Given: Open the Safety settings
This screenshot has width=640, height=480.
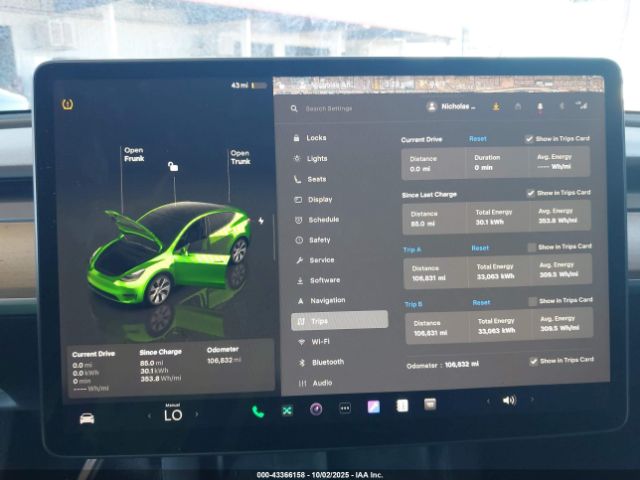Looking at the screenshot, I should [313, 240].
